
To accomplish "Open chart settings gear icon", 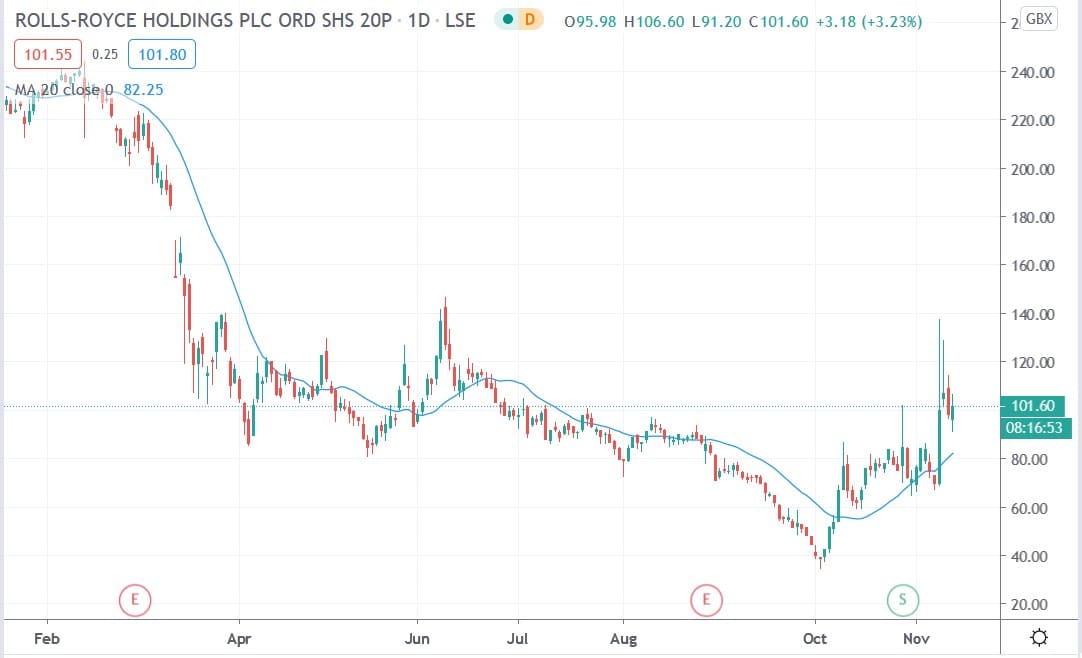I will [1039, 637].
